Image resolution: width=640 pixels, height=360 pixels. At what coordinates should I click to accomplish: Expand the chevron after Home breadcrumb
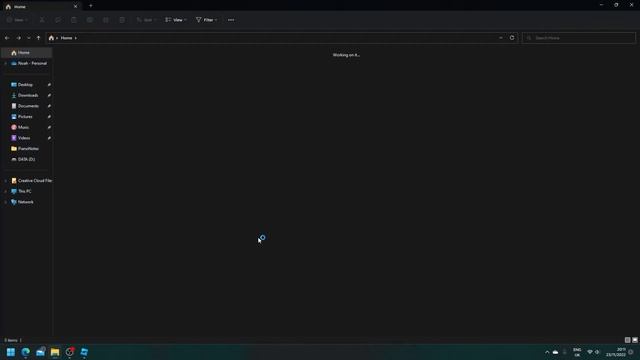[76, 38]
